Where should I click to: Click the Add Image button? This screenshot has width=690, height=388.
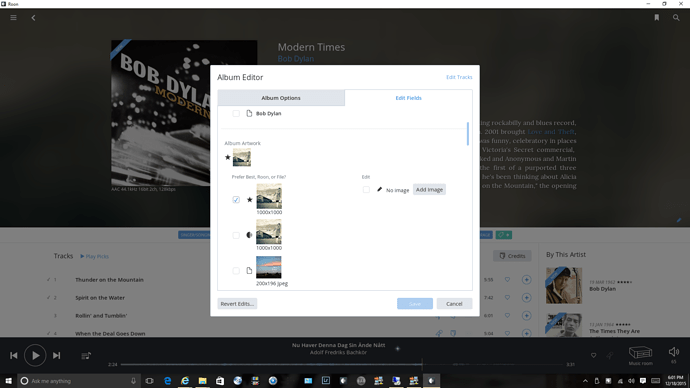click(429, 190)
